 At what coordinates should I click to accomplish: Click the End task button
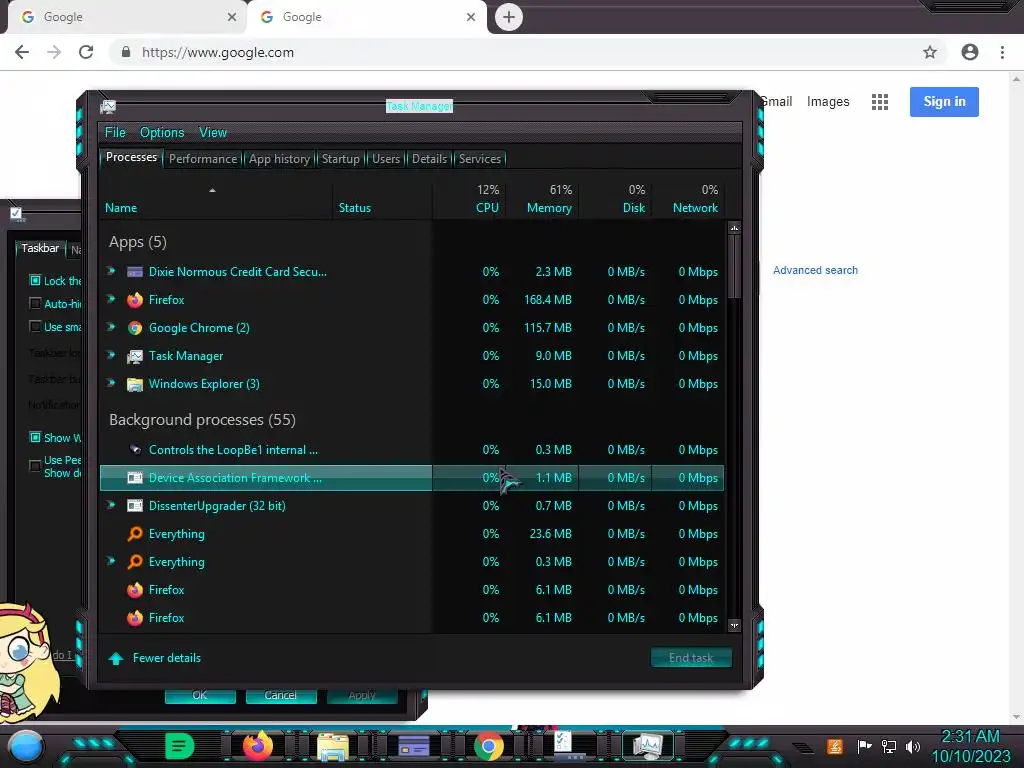[x=691, y=658]
